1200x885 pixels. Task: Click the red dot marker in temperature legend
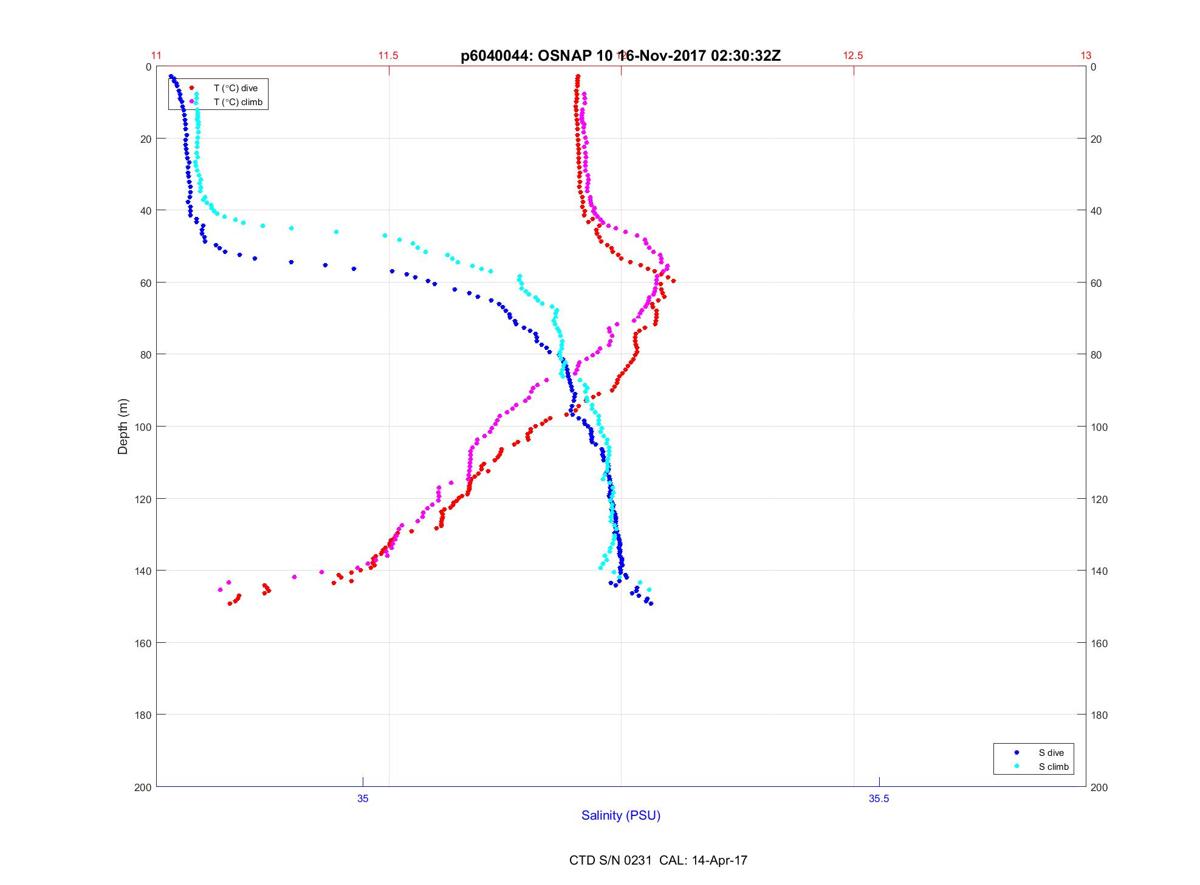pyautogui.click(x=191, y=88)
